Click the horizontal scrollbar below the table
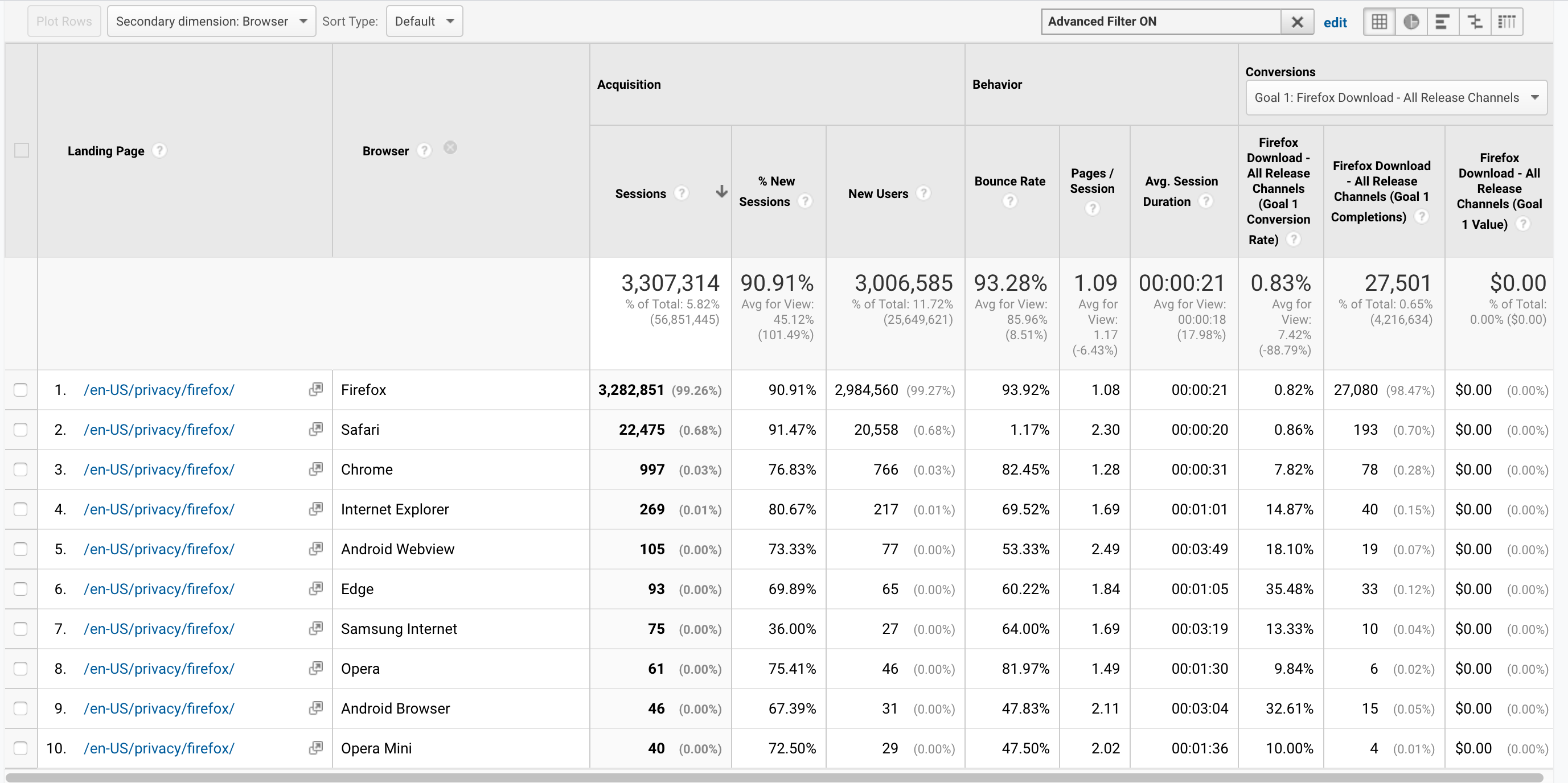The height and width of the screenshot is (783, 1568). pyautogui.click(x=774, y=777)
